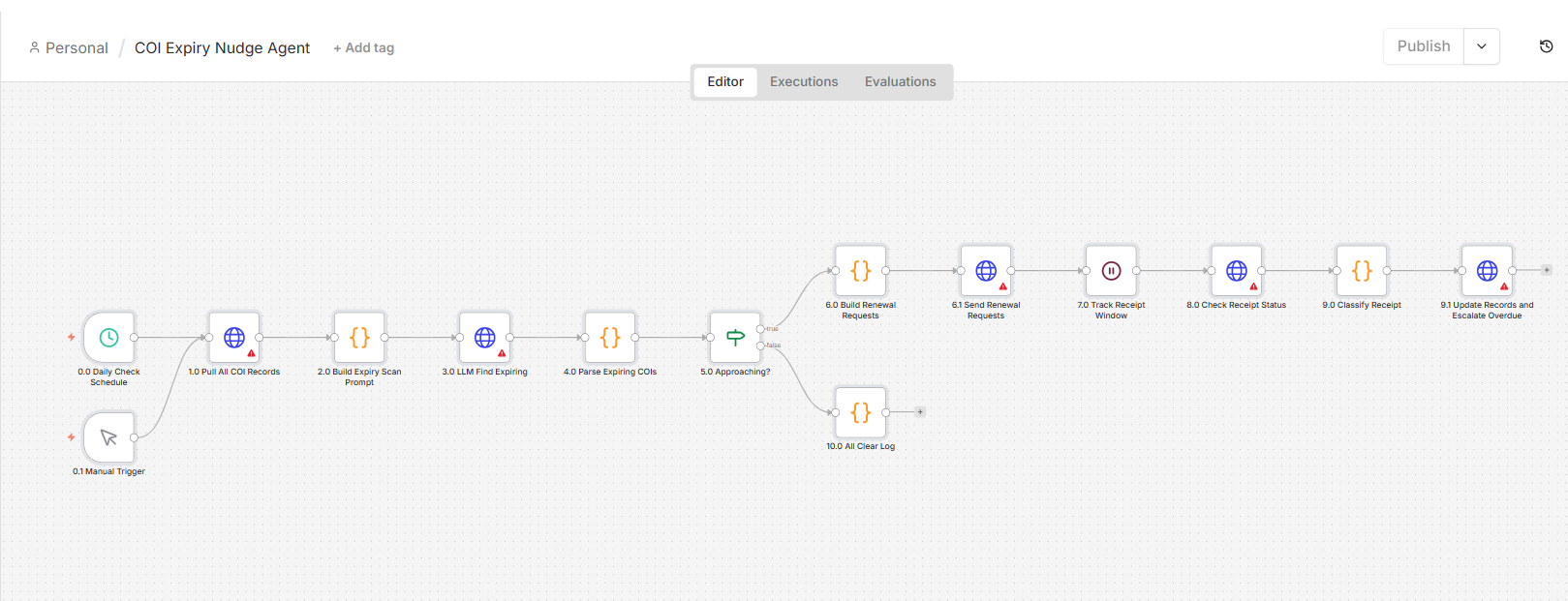Open the Evaluations tab
Image resolution: width=1568 pixels, height=601 pixels.
(x=901, y=82)
